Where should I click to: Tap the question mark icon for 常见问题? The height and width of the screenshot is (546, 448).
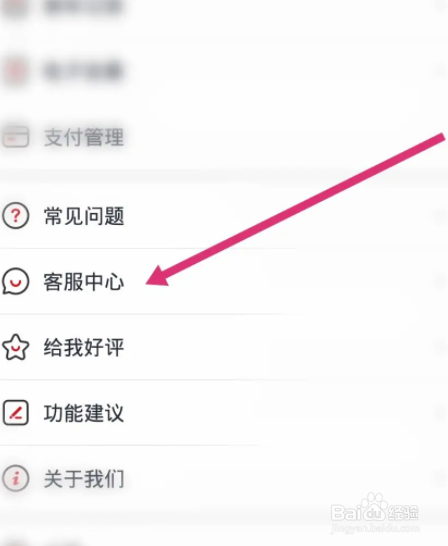[x=15, y=216]
